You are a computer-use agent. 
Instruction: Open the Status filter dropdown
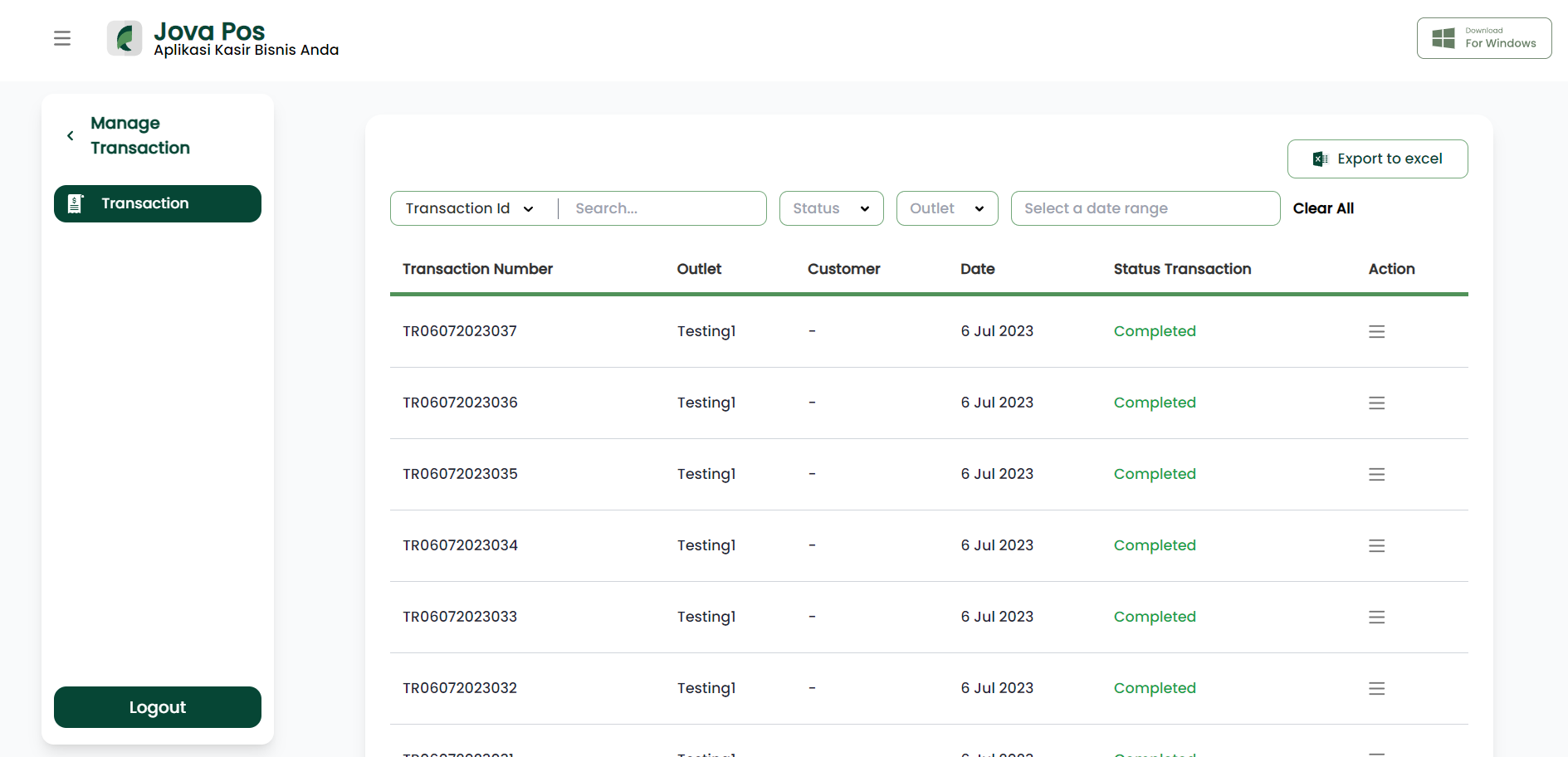(x=832, y=208)
